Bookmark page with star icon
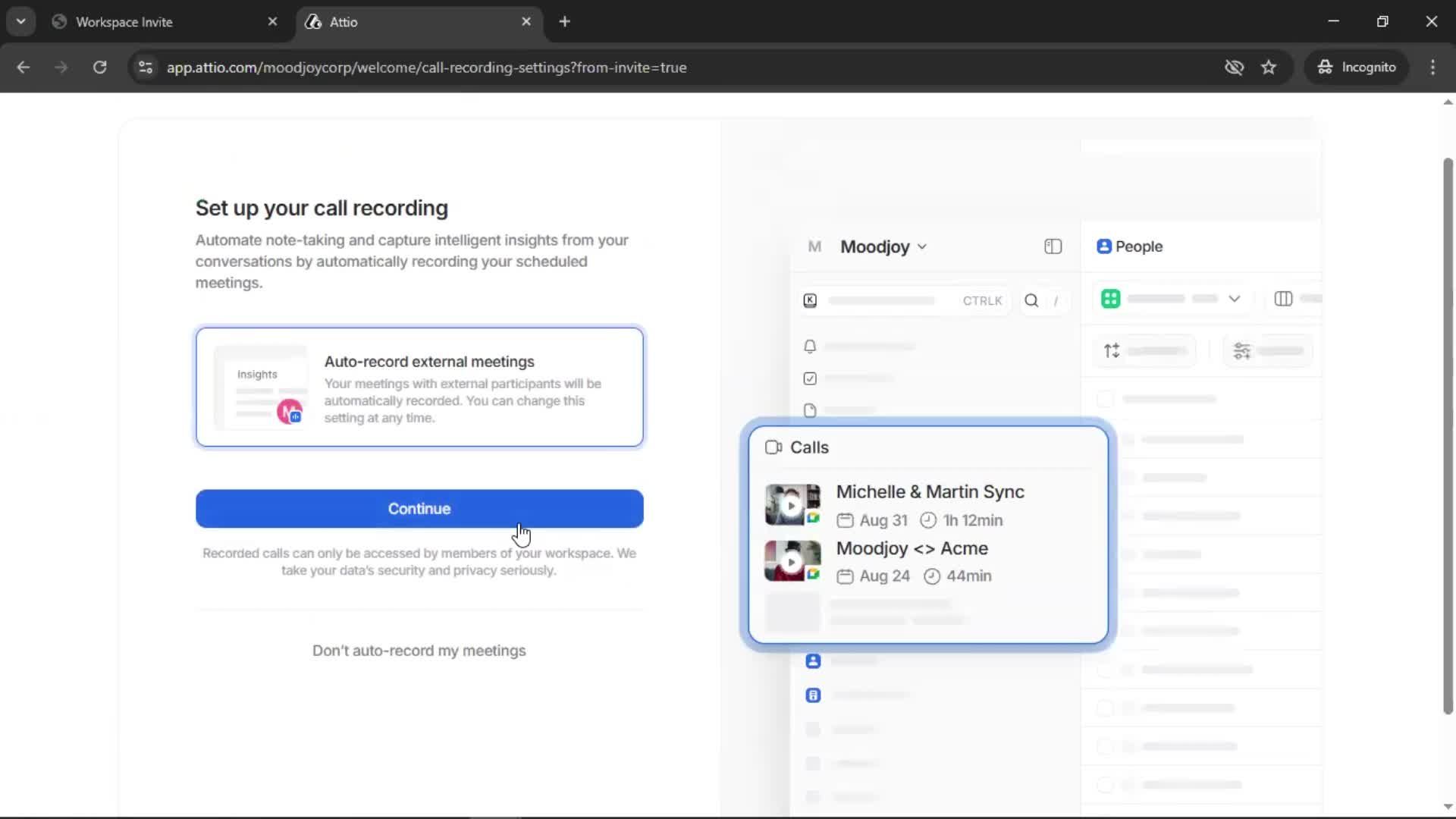This screenshot has height=819, width=1456. [1269, 67]
